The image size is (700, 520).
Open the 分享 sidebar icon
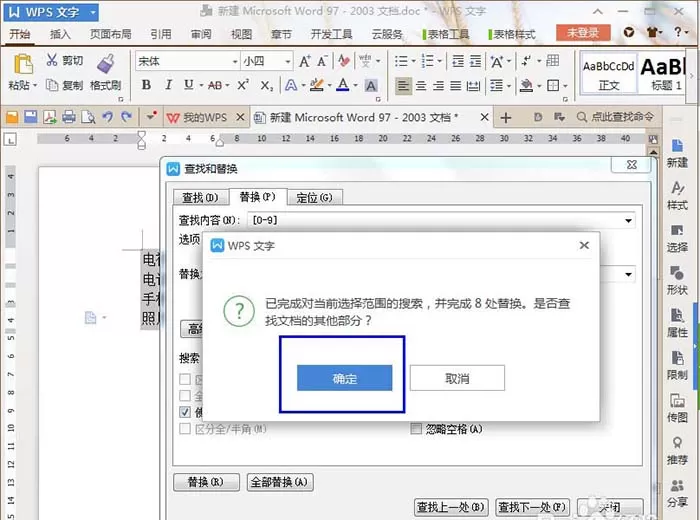(677, 494)
